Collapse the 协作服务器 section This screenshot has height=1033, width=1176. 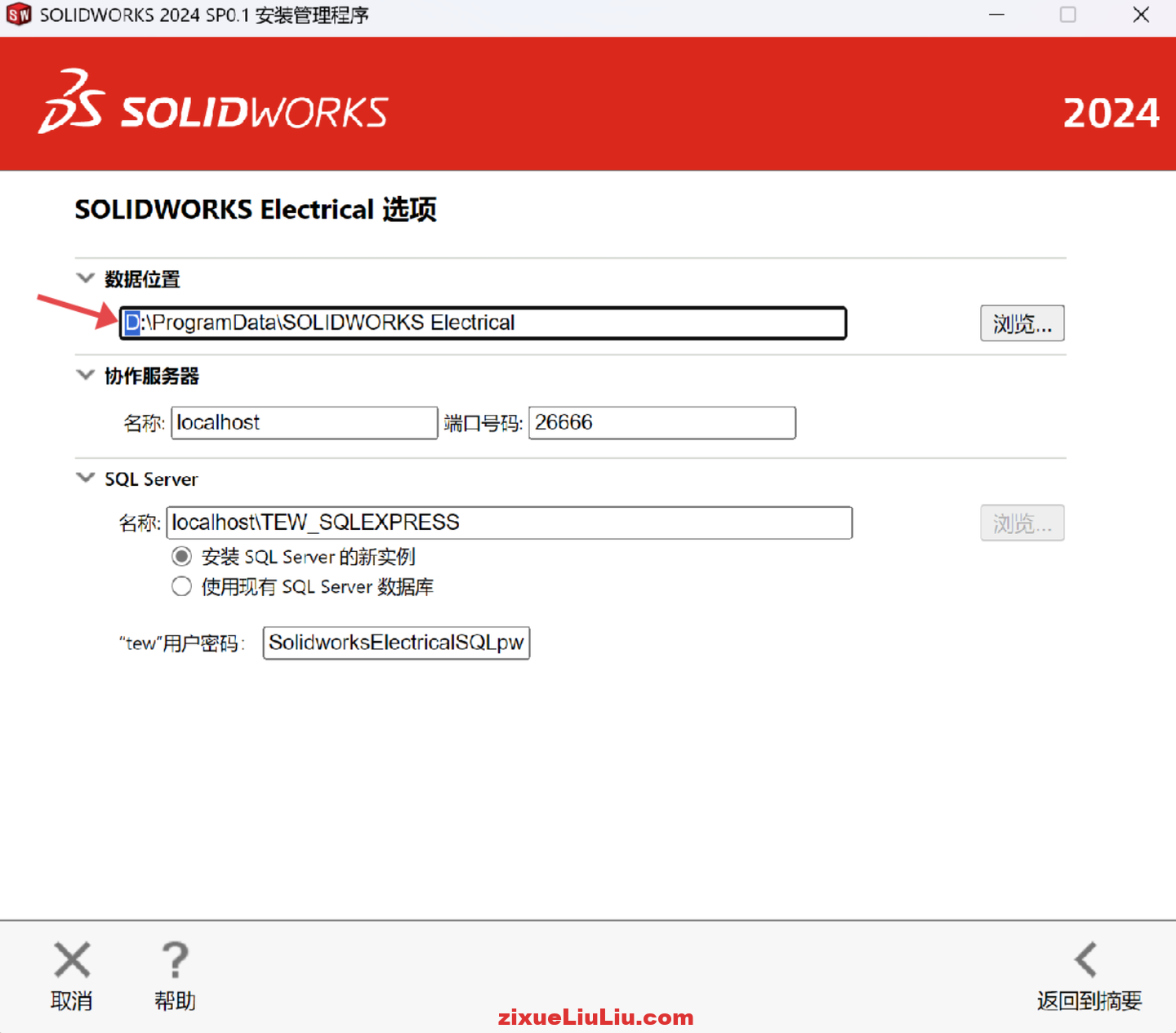pyautogui.click(x=85, y=375)
